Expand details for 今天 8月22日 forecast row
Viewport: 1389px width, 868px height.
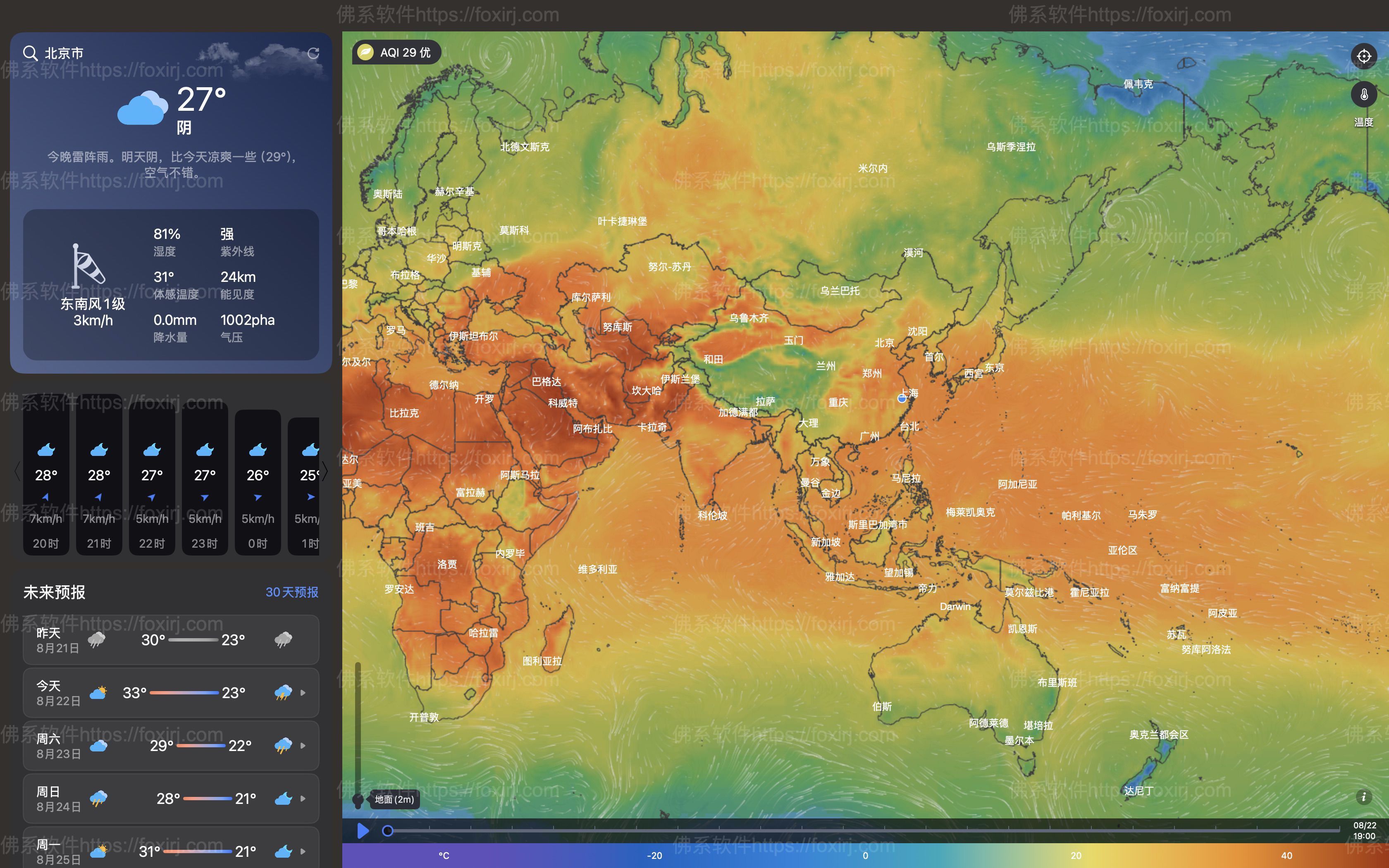(303, 693)
